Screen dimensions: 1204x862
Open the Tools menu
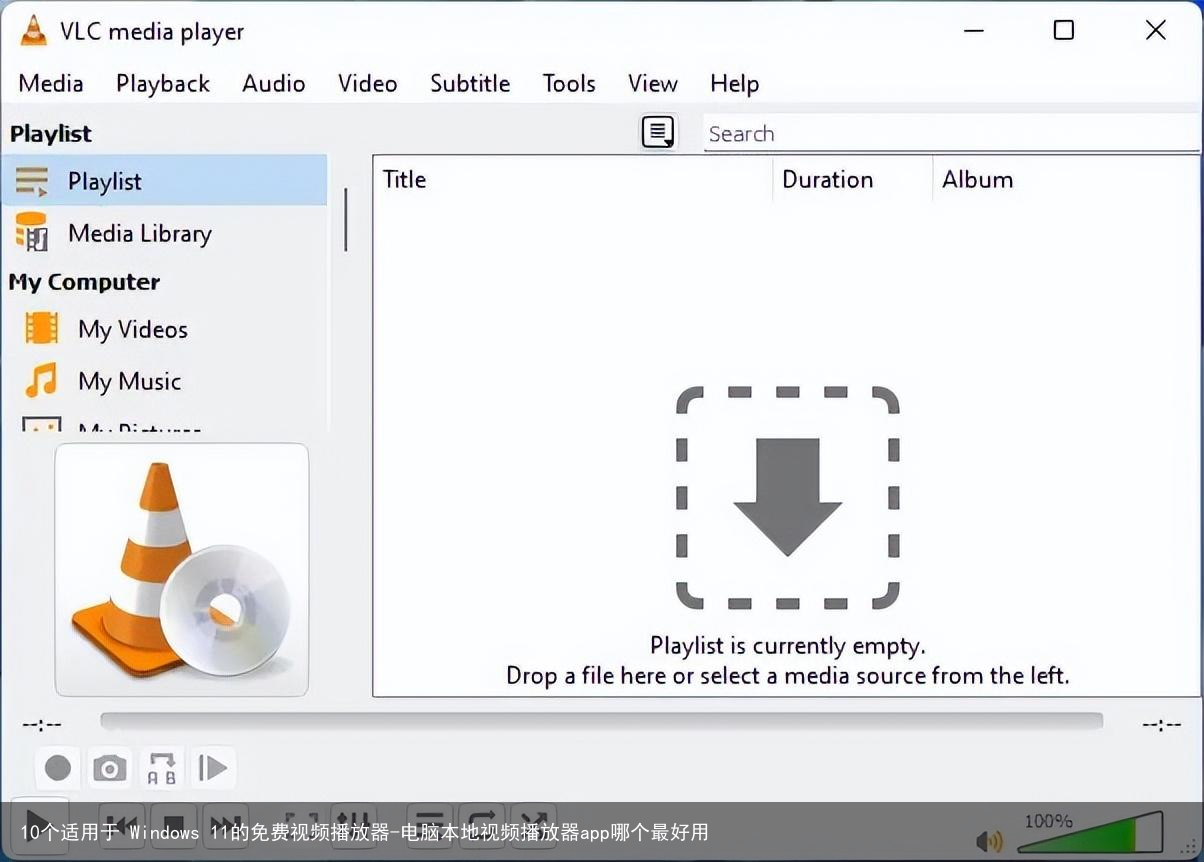[x=569, y=84]
